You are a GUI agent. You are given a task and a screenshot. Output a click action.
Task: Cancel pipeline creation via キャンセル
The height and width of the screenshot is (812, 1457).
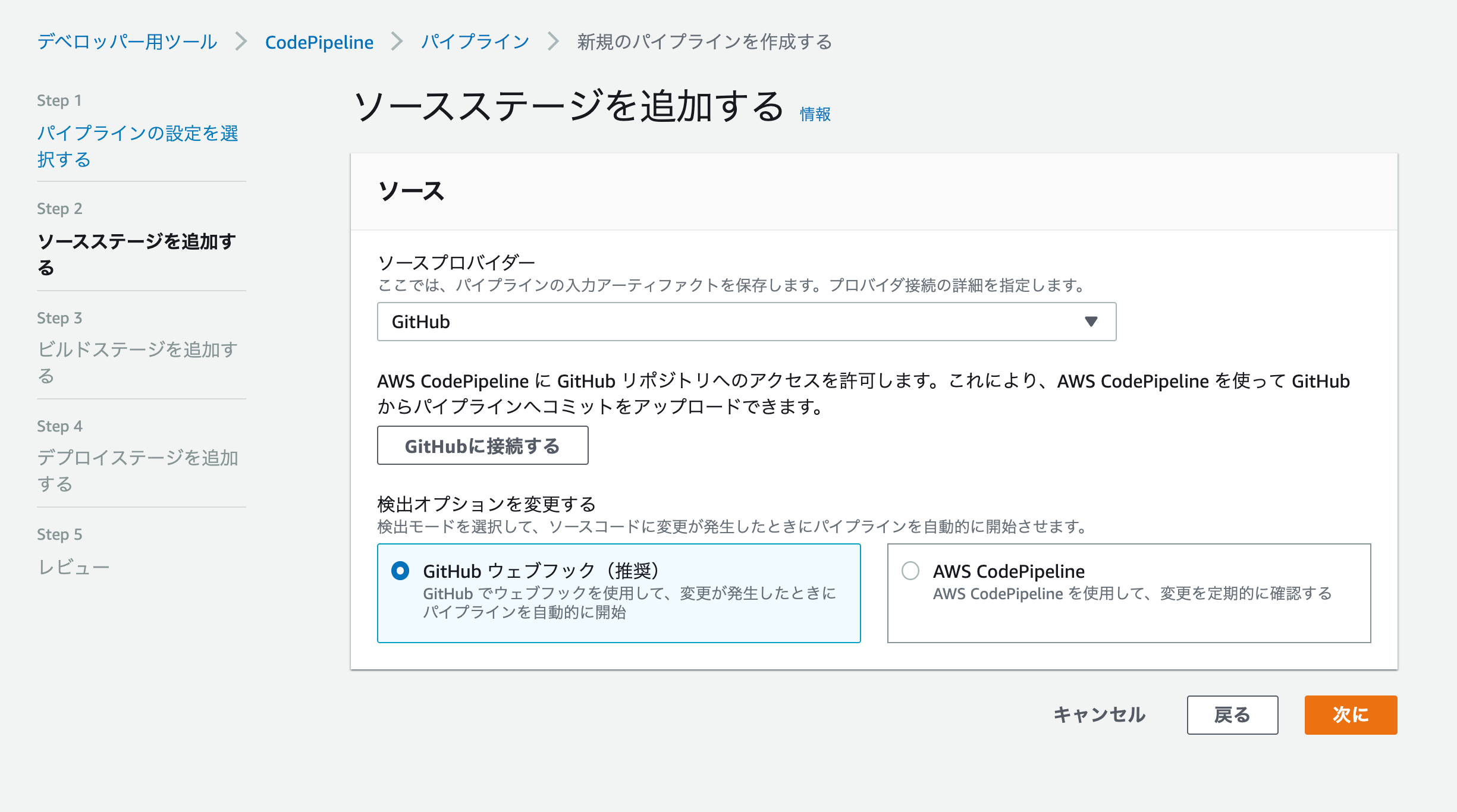[x=1100, y=715]
